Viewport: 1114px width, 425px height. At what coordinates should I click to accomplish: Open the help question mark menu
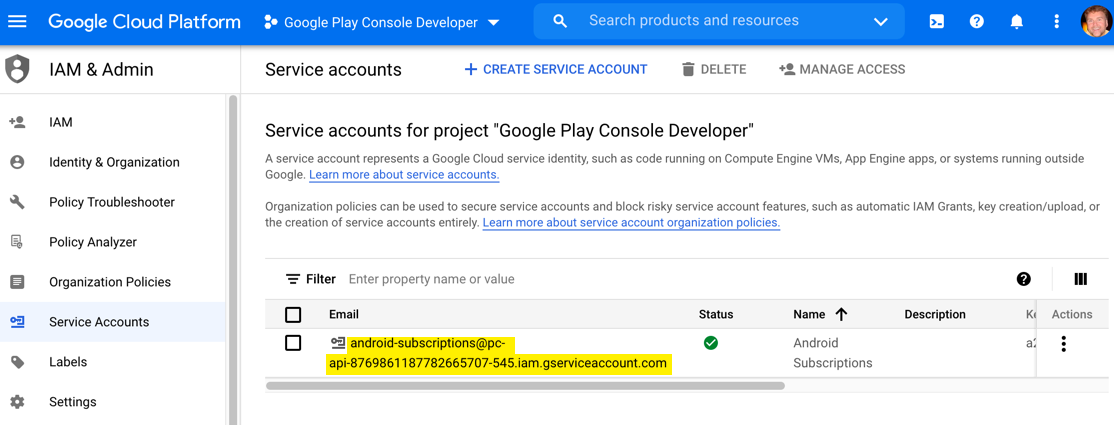pos(977,21)
